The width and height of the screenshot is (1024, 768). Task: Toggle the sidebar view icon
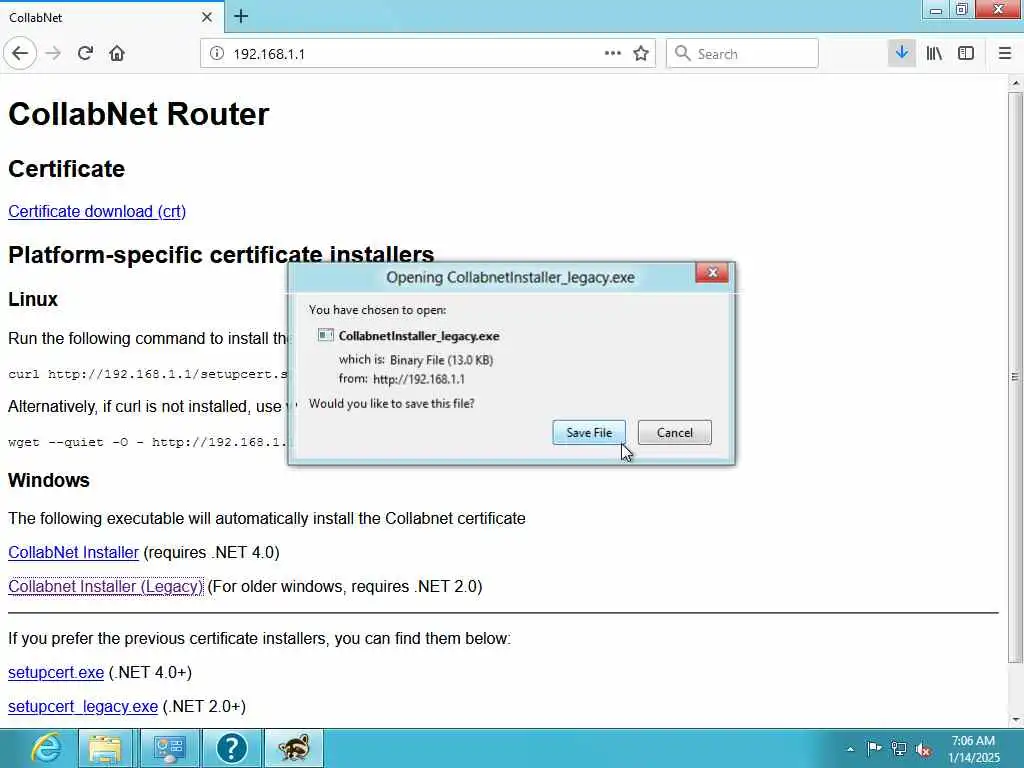coord(966,53)
